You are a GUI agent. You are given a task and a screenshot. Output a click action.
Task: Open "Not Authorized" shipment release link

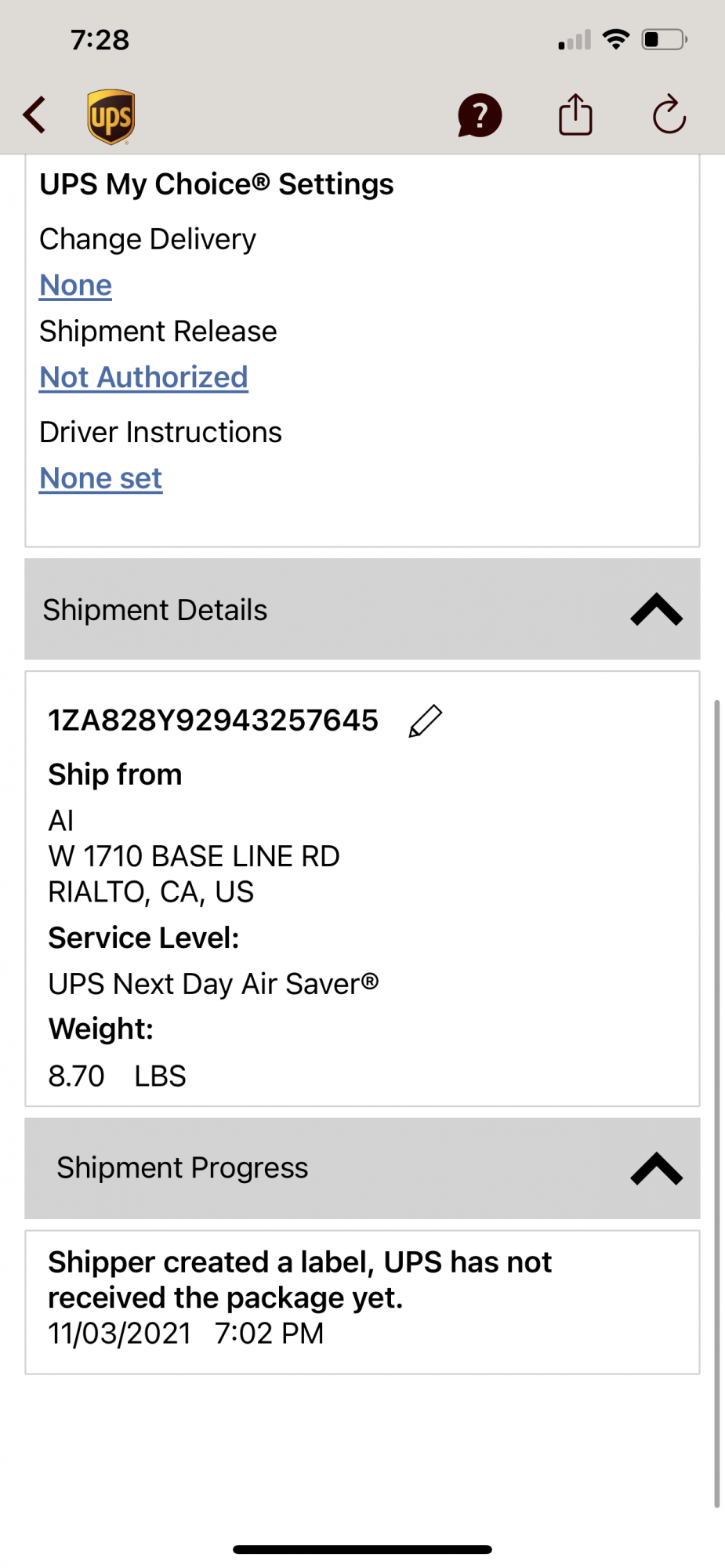(x=143, y=378)
